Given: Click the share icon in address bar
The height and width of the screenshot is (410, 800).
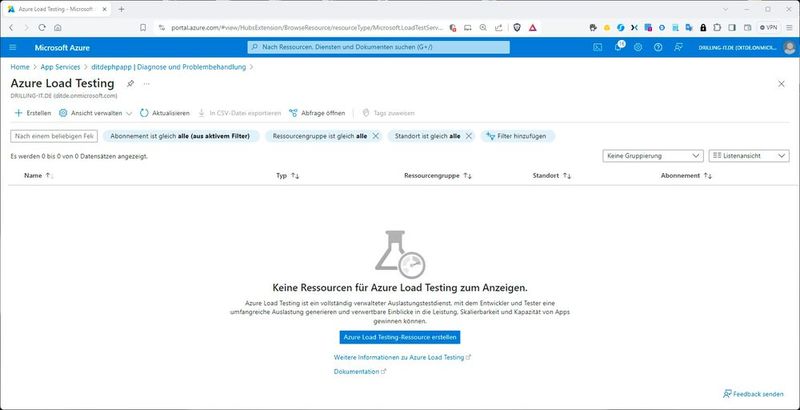Looking at the screenshot, I should (x=498, y=28).
